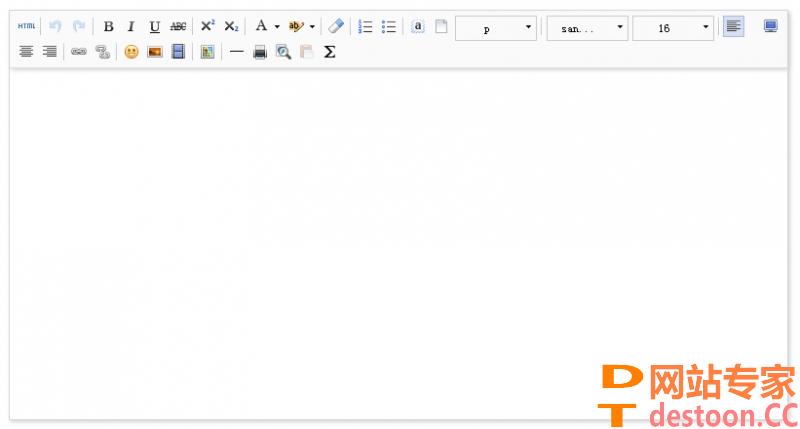Insert an ordered numbered list
The height and width of the screenshot is (429, 800).
pyautogui.click(x=365, y=27)
